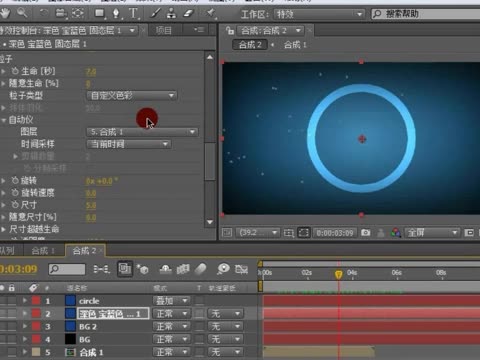The height and width of the screenshot is (360, 480).
Task: Open track matte dropdown for BG 2 layer
Action: (x=225, y=327)
